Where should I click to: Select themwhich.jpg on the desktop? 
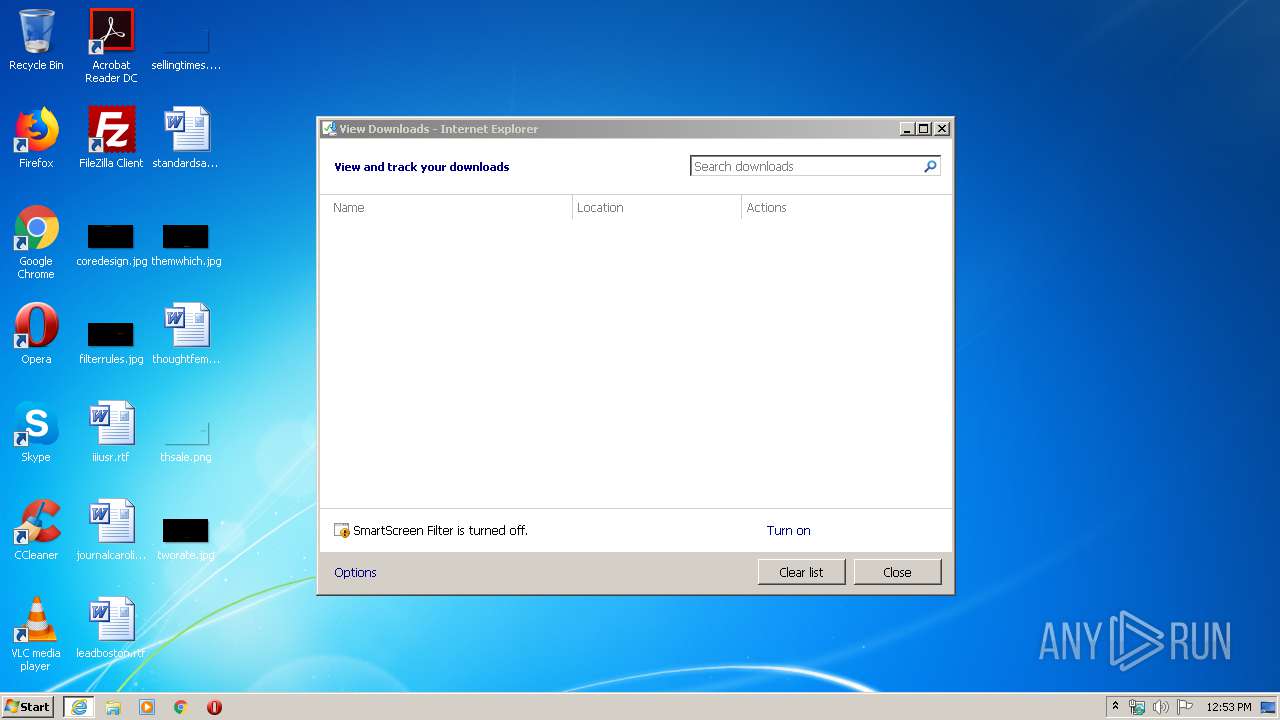point(186,245)
